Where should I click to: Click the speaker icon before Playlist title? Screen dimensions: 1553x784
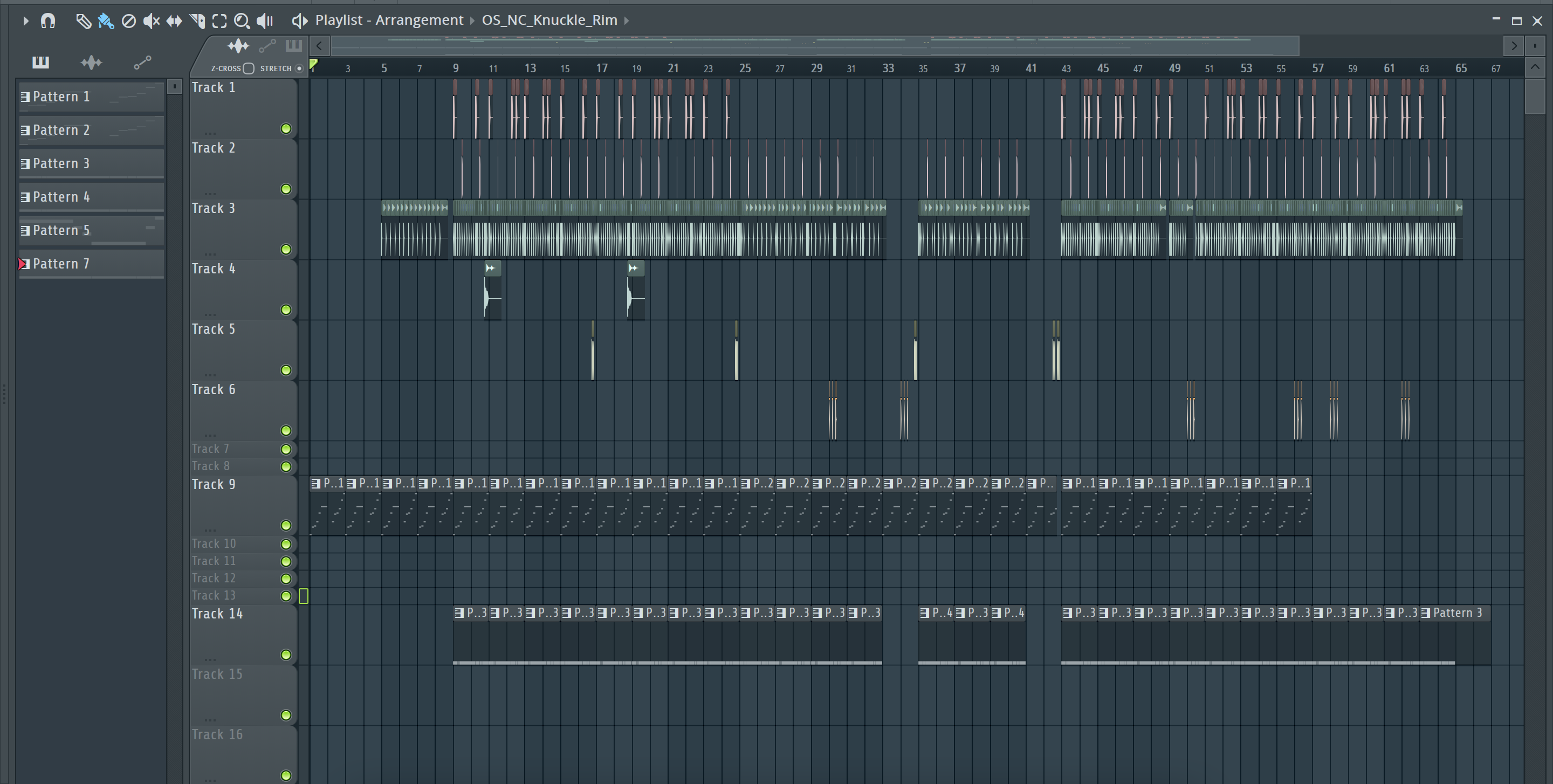click(300, 20)
